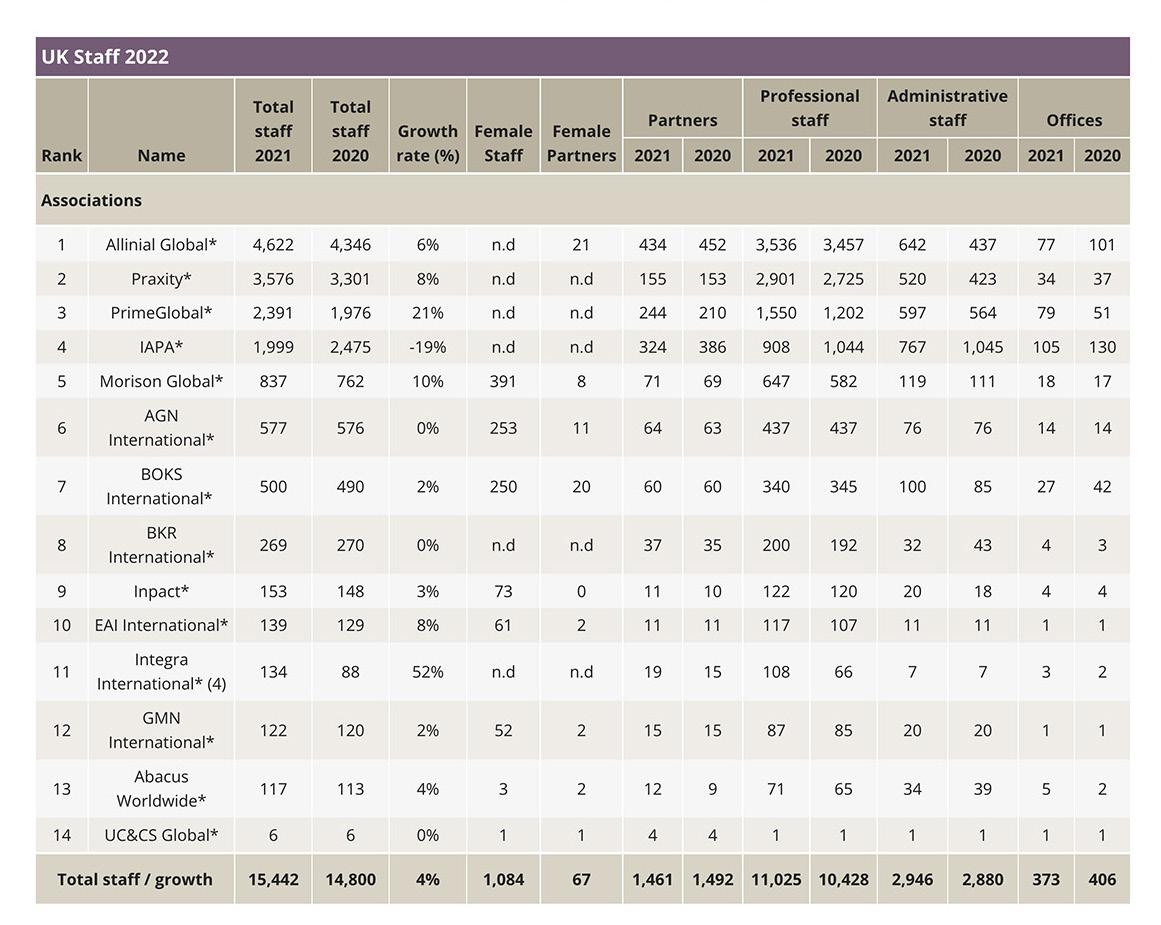
Task: Click the 15,442 total staff 2021 sum
Action: tap(273, 879)
